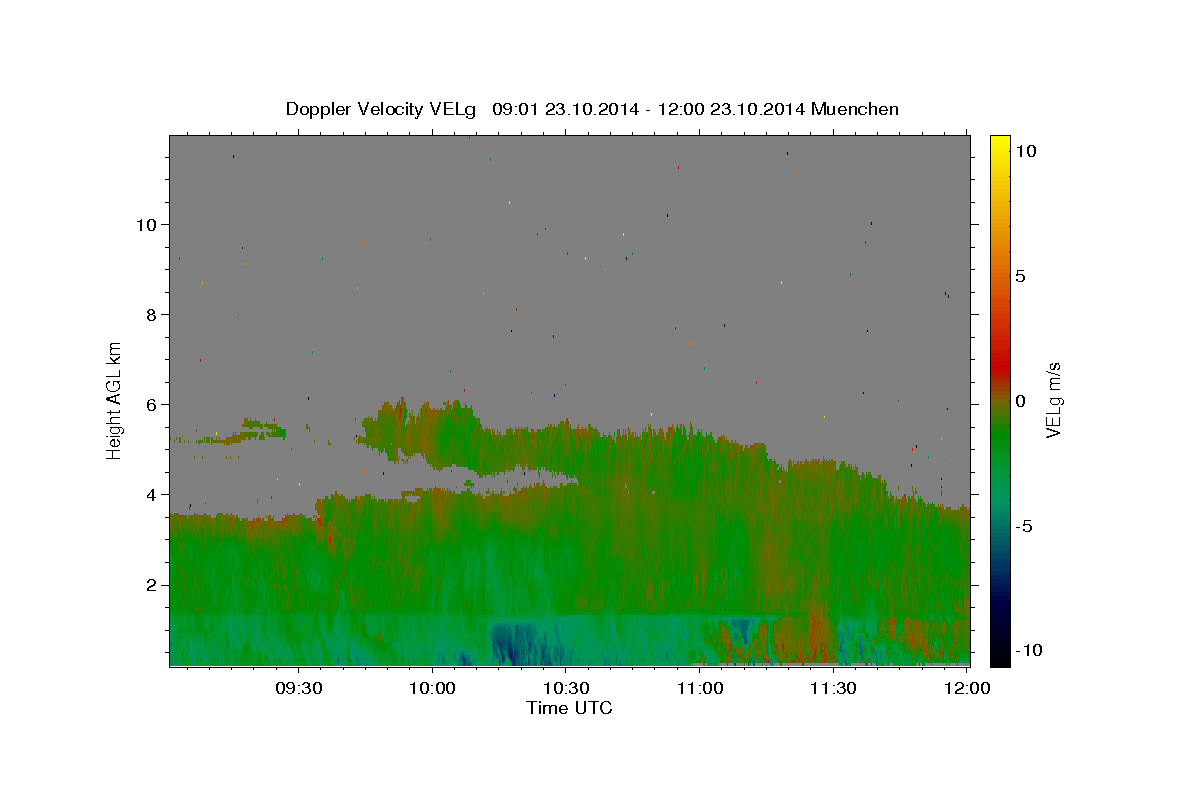Image resolution: width=1200 pixels, height=800 pixels.
Task: Click the height axis label 6
Action: click(x=151, y=404)
